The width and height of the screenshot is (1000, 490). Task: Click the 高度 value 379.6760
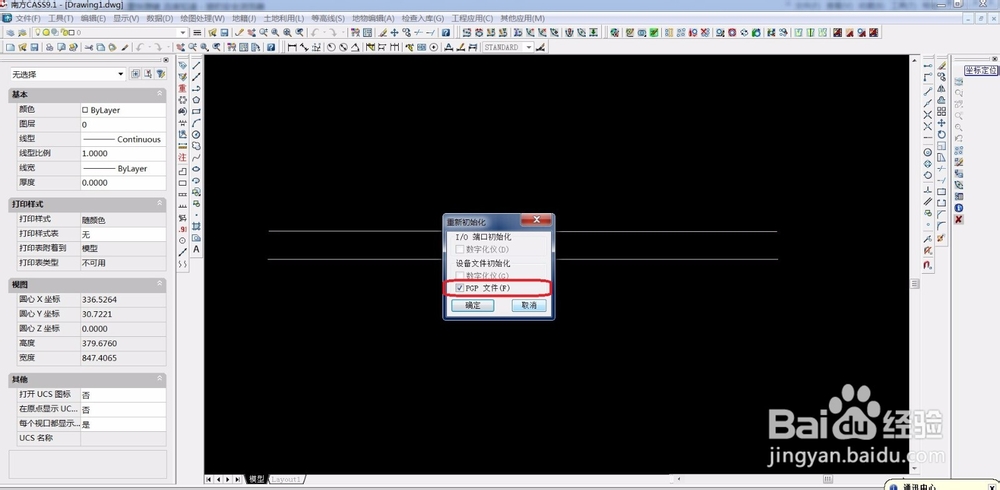[x=123, y=343]
